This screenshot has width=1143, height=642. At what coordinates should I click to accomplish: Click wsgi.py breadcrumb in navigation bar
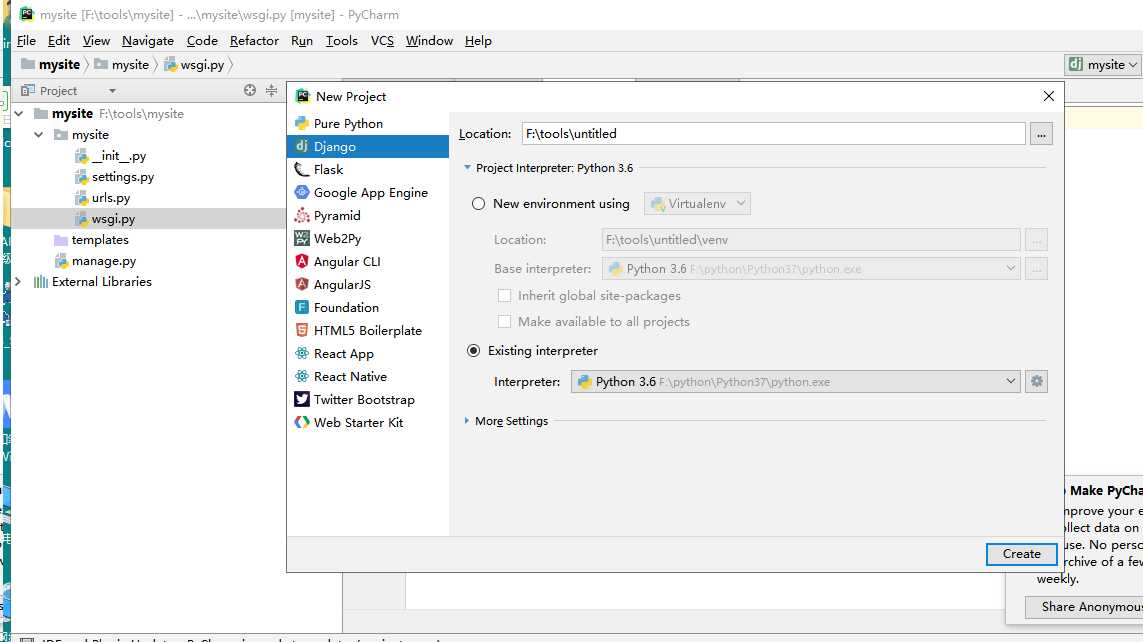click(x=194, y=65)
